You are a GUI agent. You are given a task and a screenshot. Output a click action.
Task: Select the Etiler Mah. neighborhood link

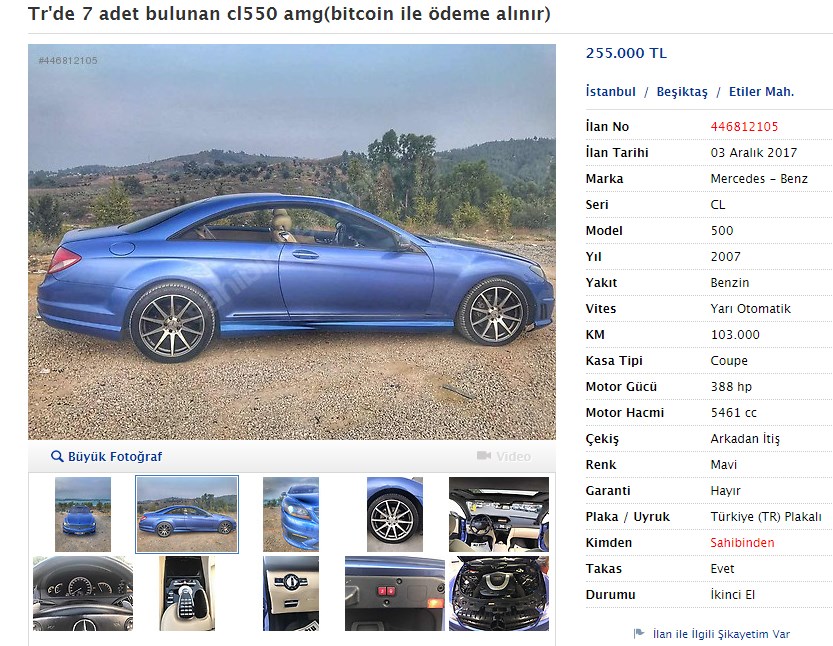coord(761,91)
